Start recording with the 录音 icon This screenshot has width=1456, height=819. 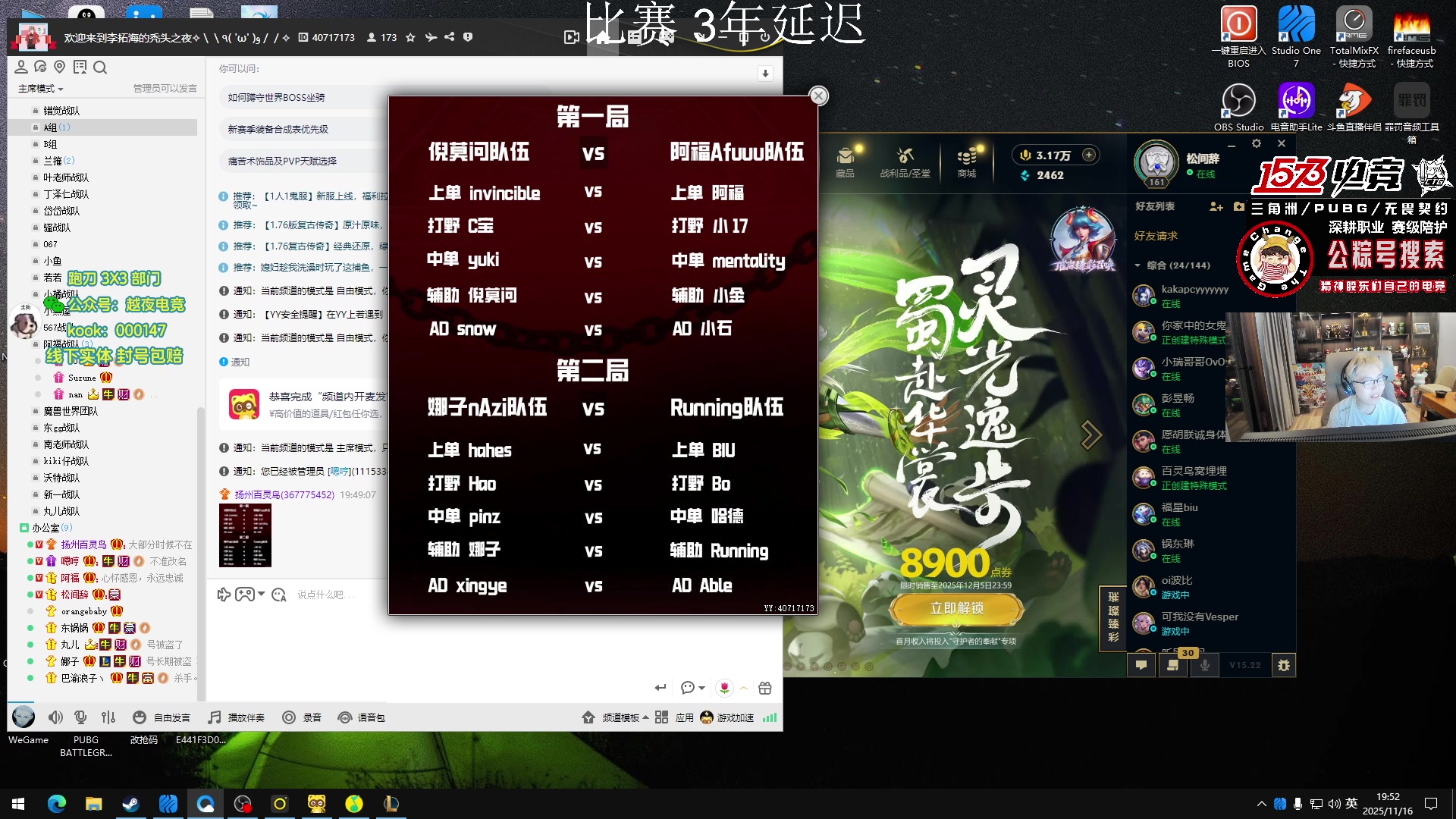click(301, 717)
